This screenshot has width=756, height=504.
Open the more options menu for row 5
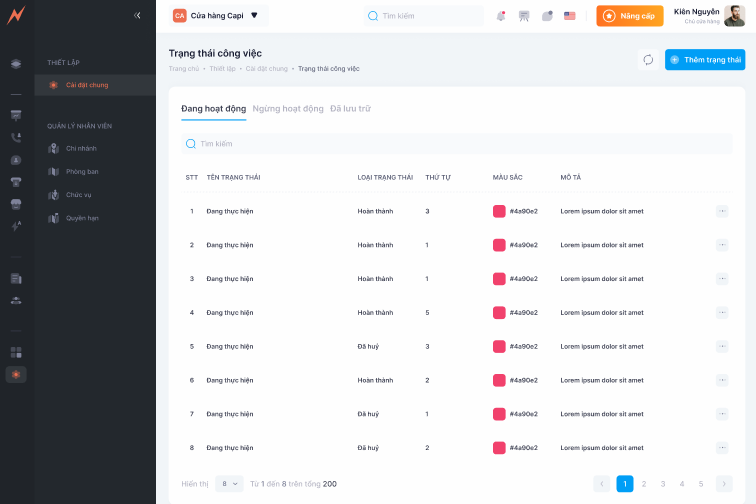722,346
